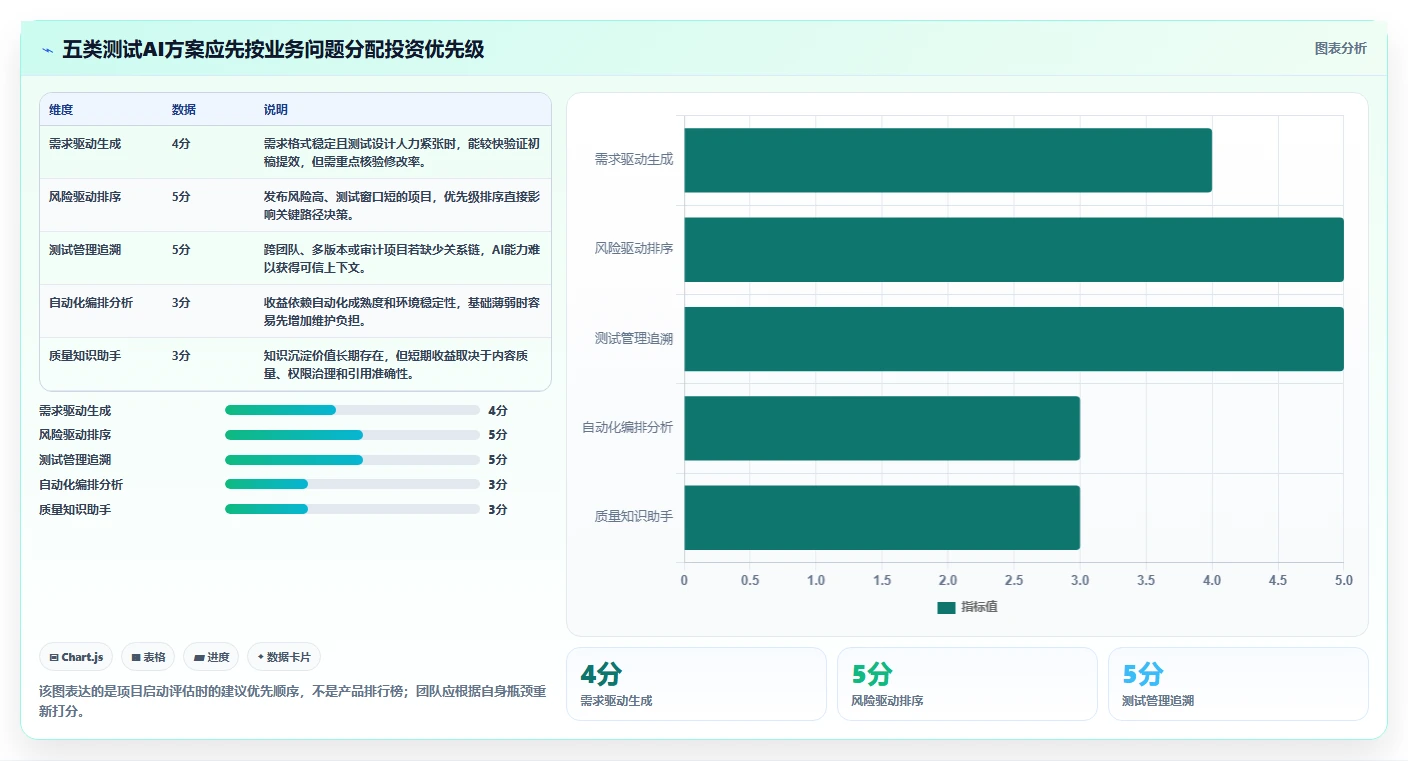Image resolution: width=1408 pixels, height=761 pixels.
Task: Select 需求驱动生成 table row name
Action: (85, 144)
